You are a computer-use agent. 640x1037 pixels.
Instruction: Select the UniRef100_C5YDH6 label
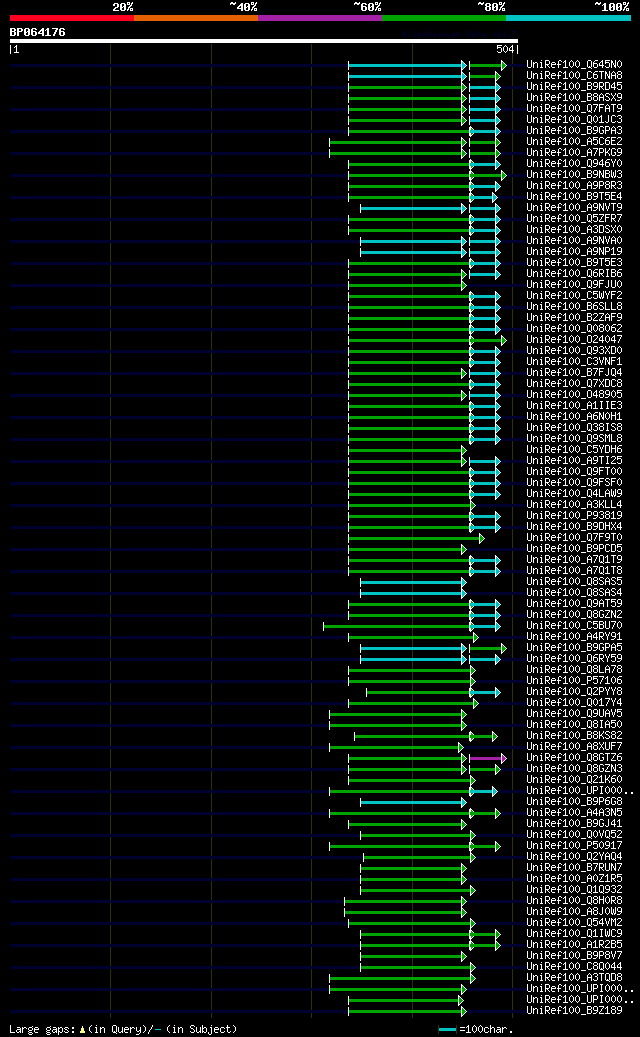(574, 450)
